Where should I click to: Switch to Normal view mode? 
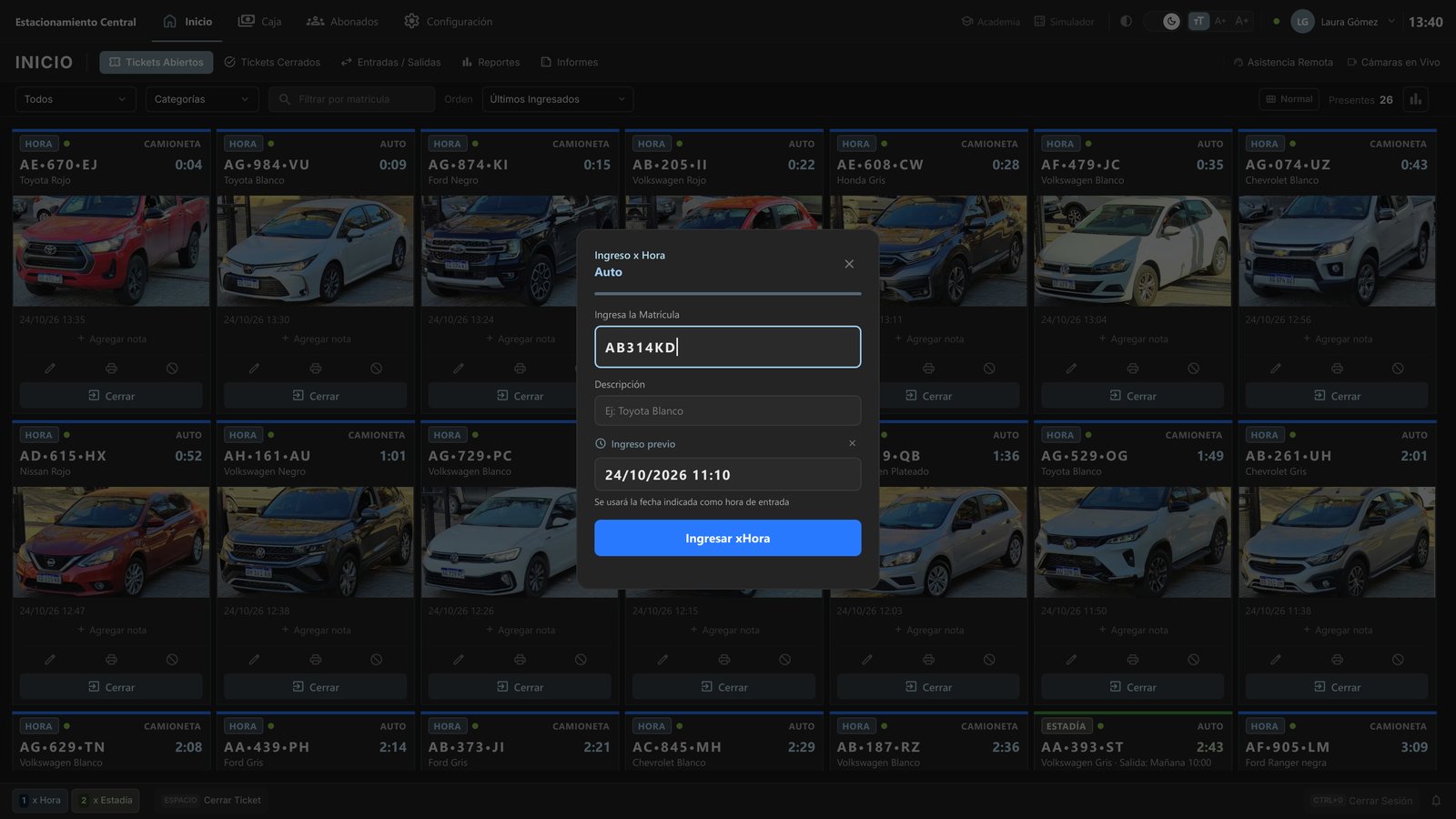click(x=1289, y=99)
